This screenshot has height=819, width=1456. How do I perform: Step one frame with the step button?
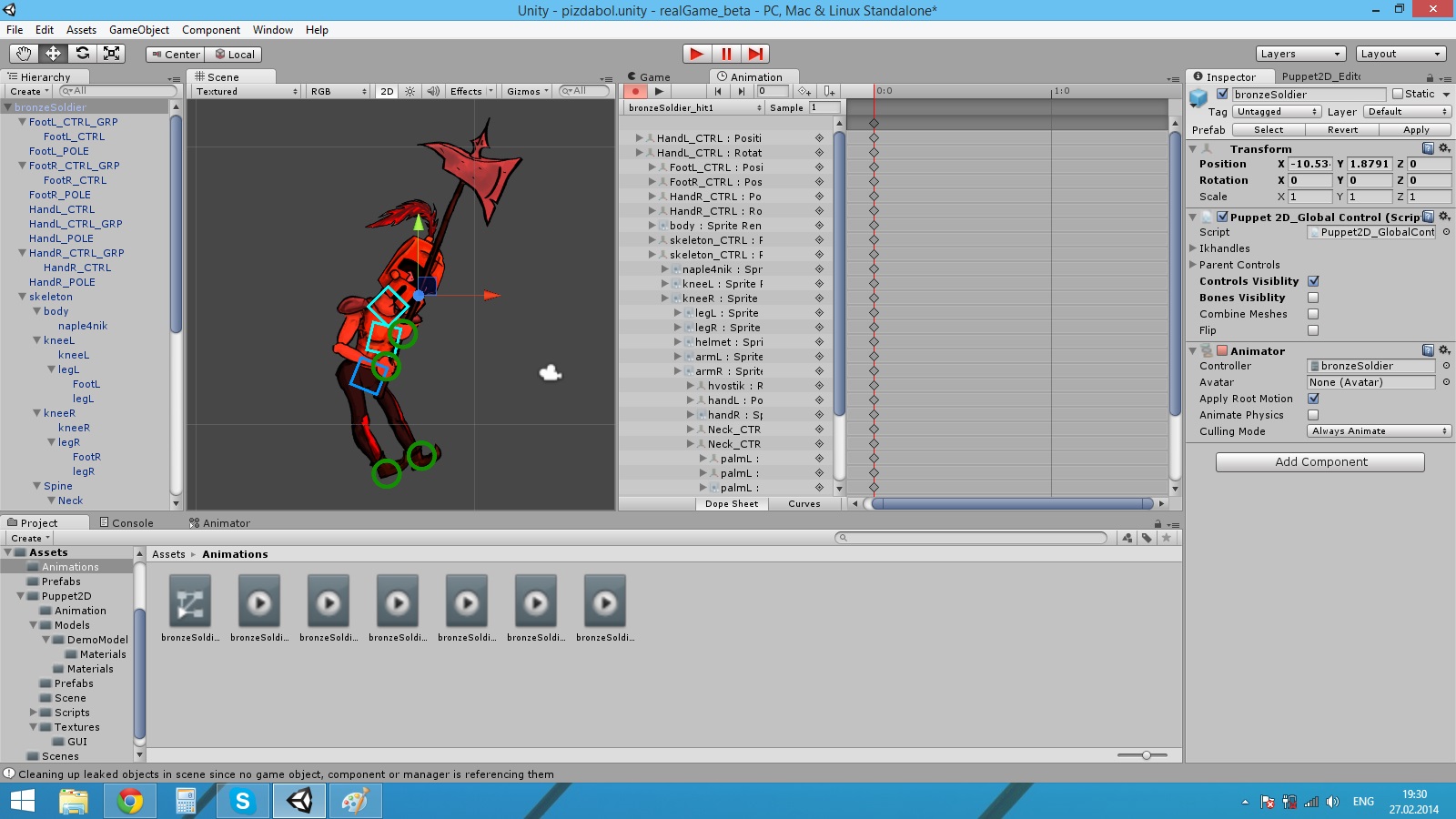[755, 54]
